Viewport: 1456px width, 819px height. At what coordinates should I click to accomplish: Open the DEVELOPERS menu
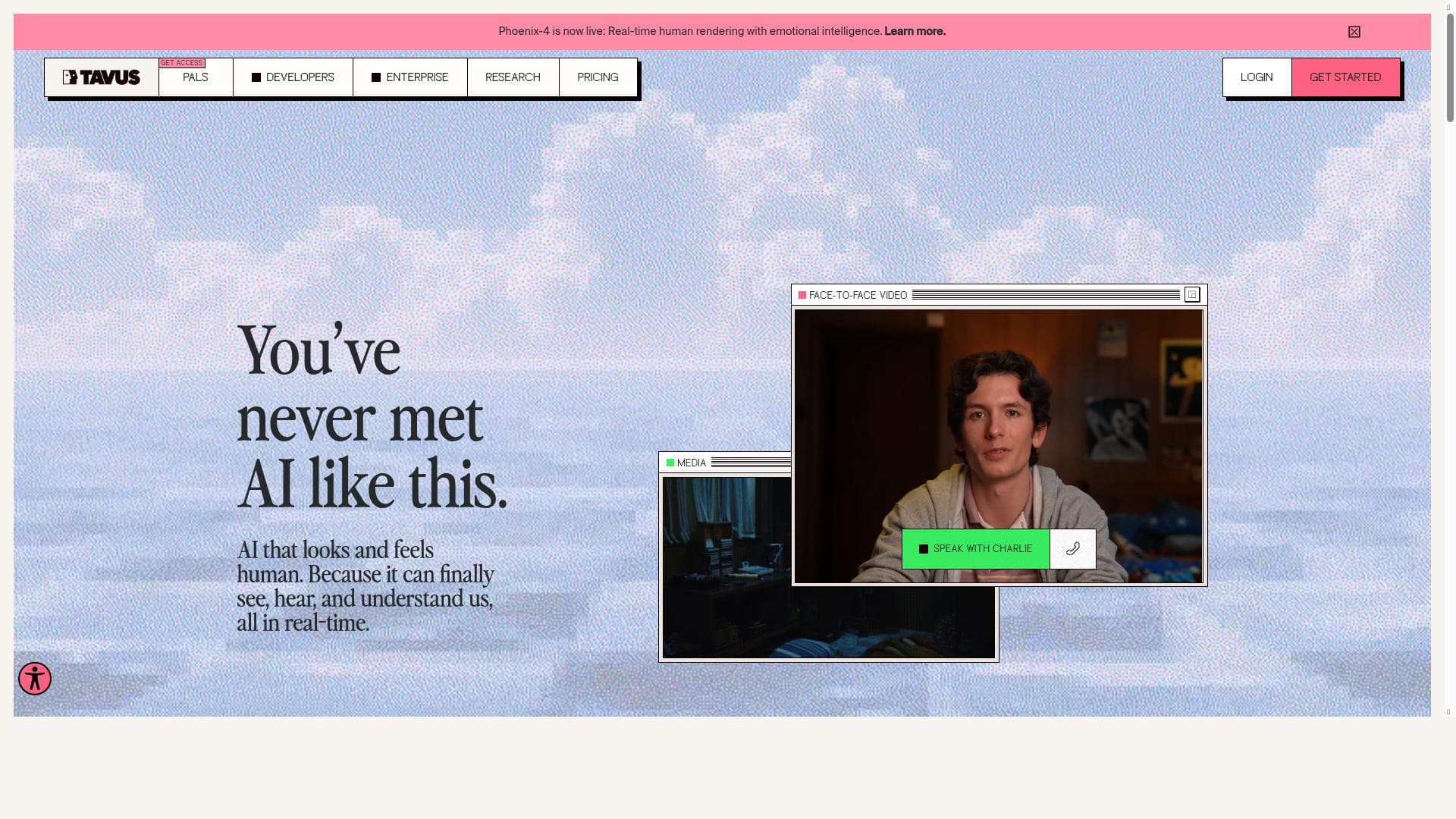(x=300, y=77)
